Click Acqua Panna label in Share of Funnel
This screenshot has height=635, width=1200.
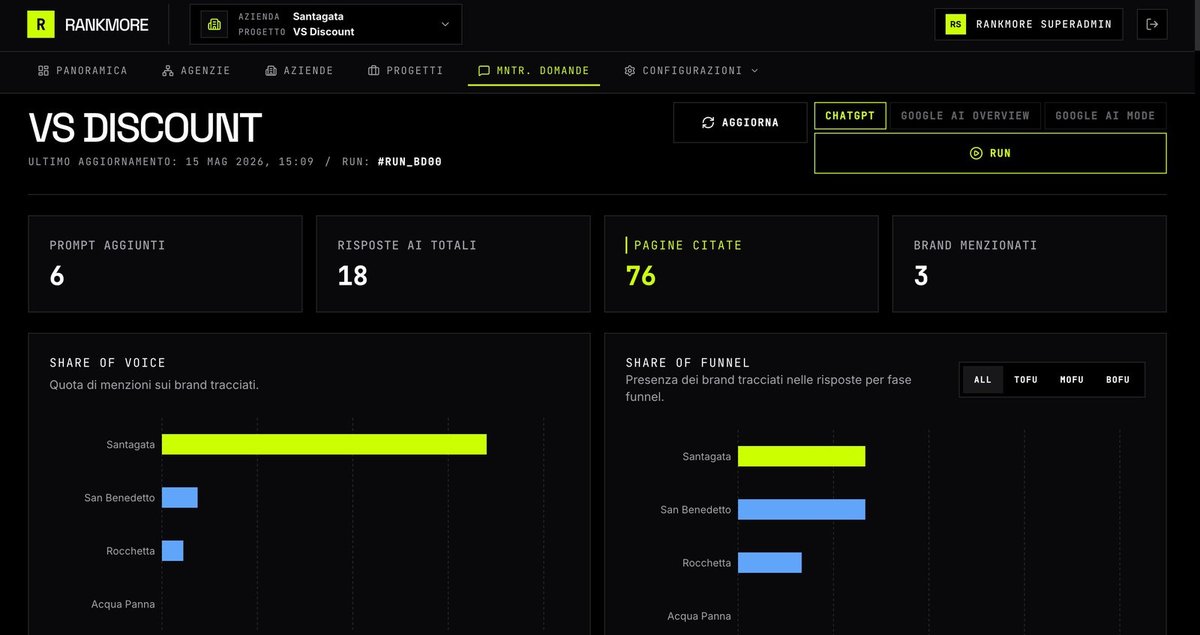pyautogui.click(x=699, y=616)
